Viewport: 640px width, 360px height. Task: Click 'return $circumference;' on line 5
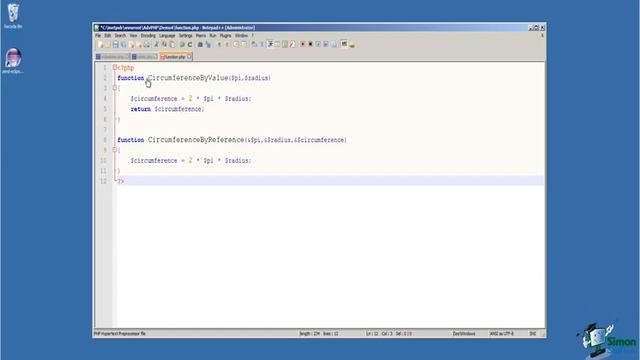[x=167, y=109]
